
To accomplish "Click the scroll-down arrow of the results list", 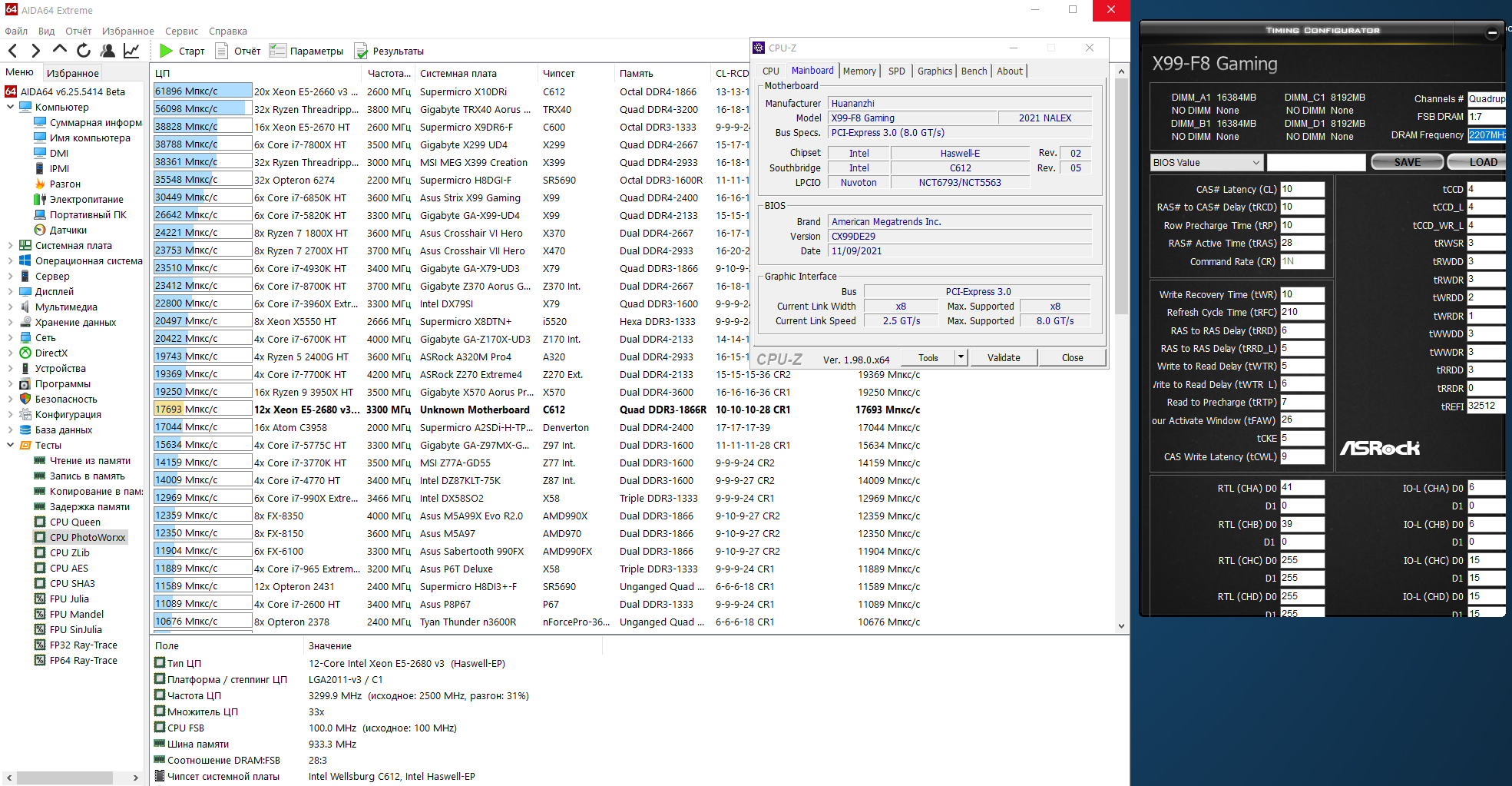I will (x=1121, y=625).
